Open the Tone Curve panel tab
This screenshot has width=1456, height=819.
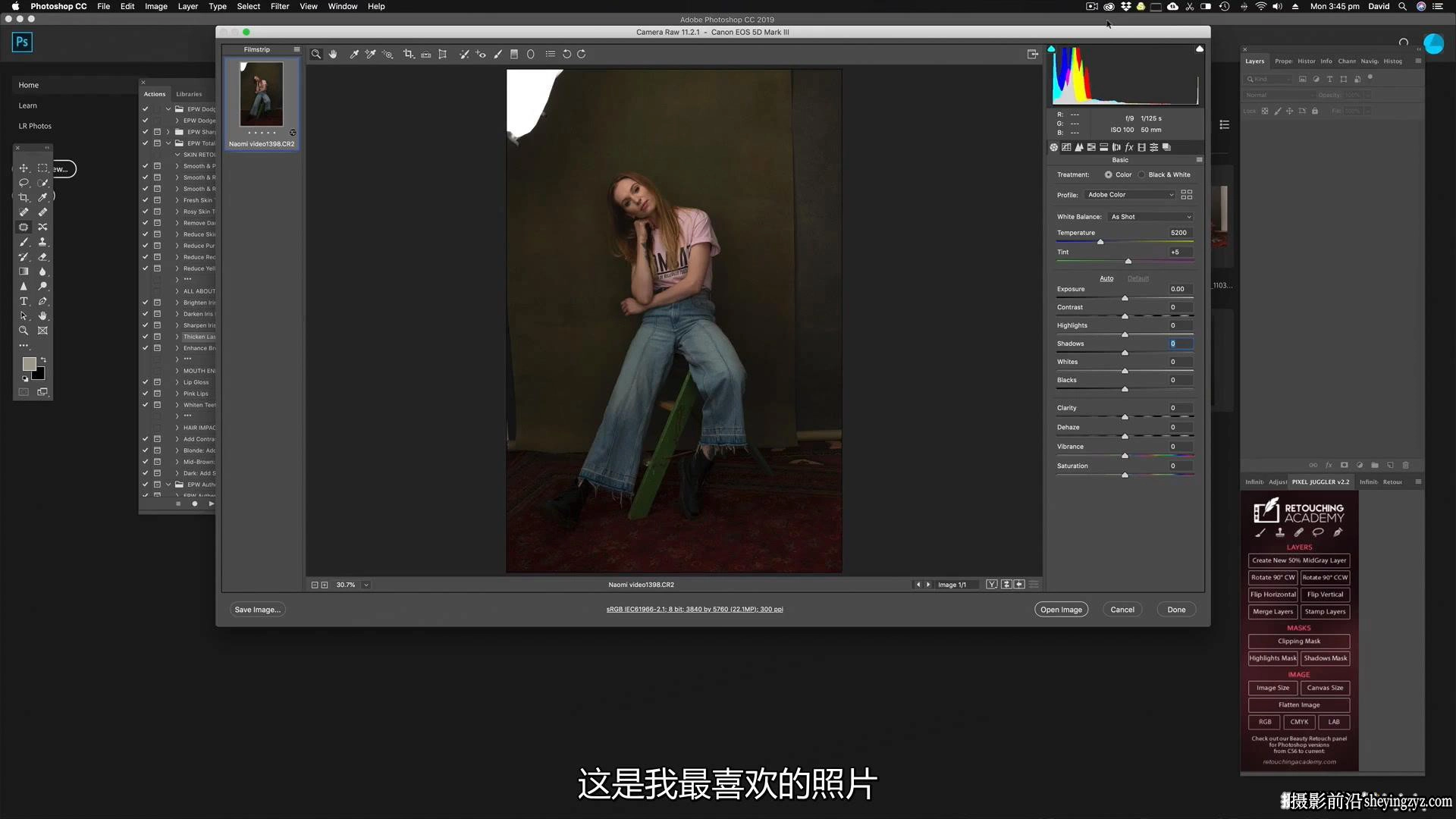tap(1066, 147)
